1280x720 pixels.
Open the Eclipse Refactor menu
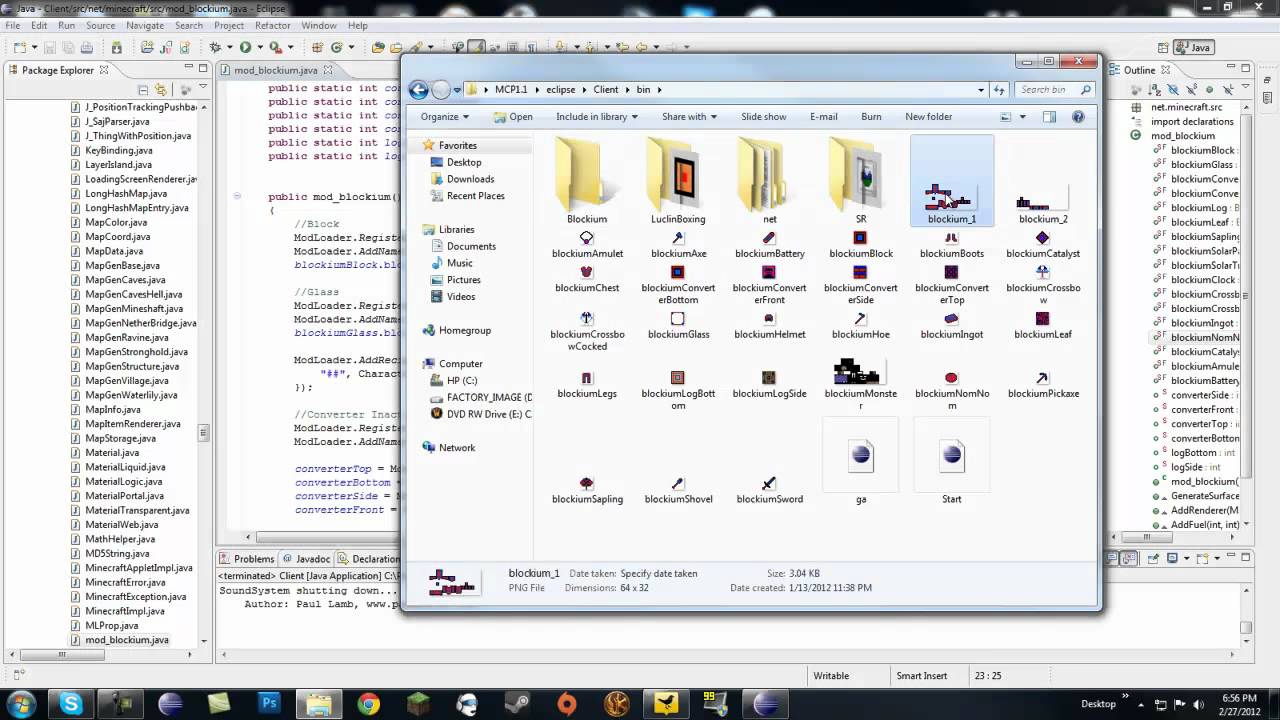pyautogui.click(x=272, y=25)
